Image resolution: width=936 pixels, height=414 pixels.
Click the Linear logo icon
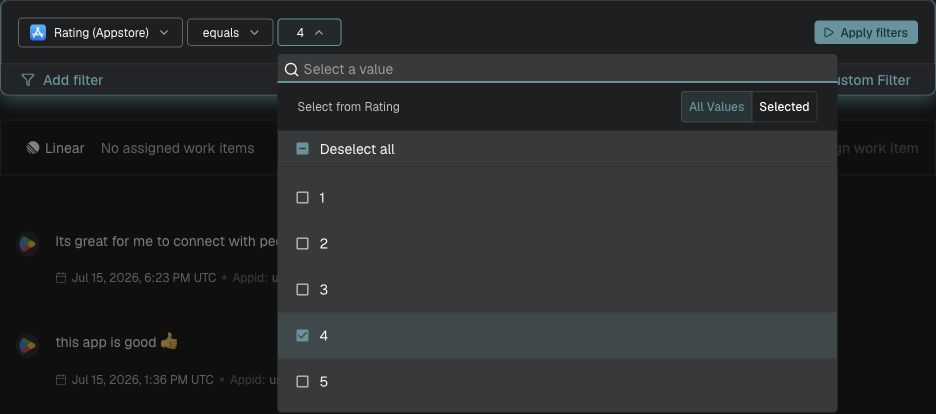33,148
